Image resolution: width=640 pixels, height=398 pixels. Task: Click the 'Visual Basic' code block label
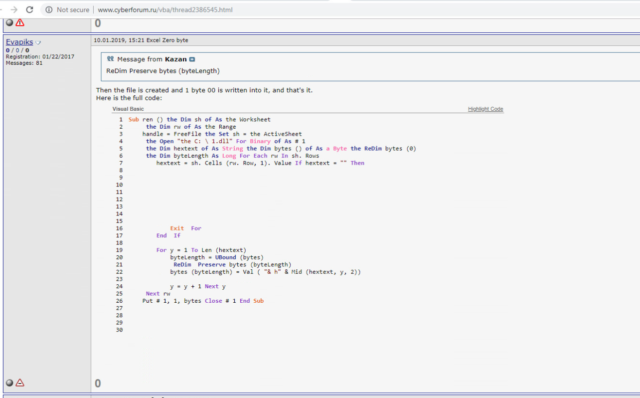128,109
